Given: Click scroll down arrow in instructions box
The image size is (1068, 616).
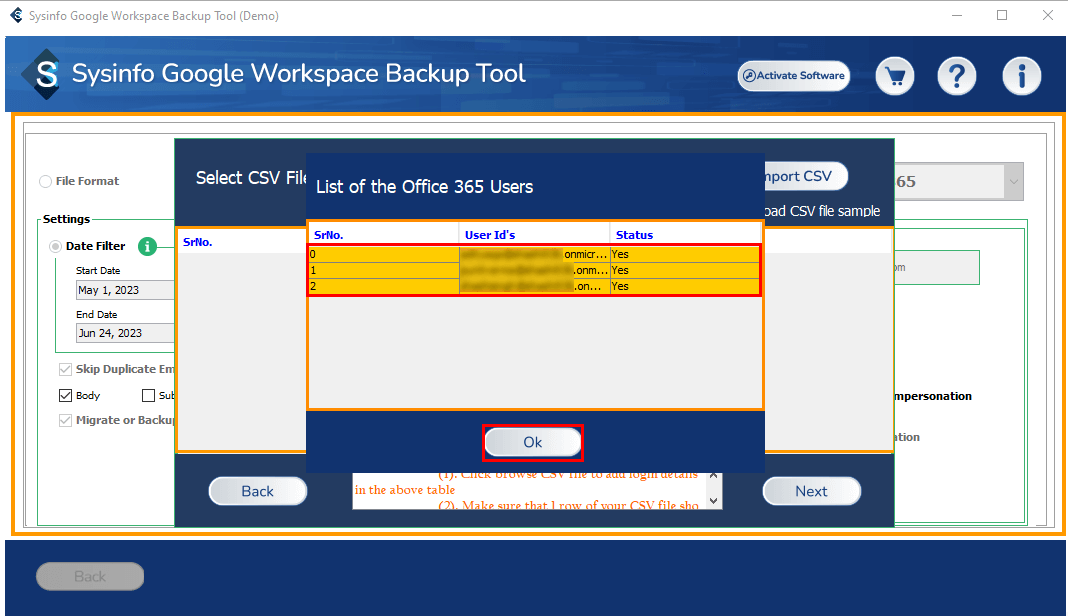Looking at the screenshot, I should 713,501.
